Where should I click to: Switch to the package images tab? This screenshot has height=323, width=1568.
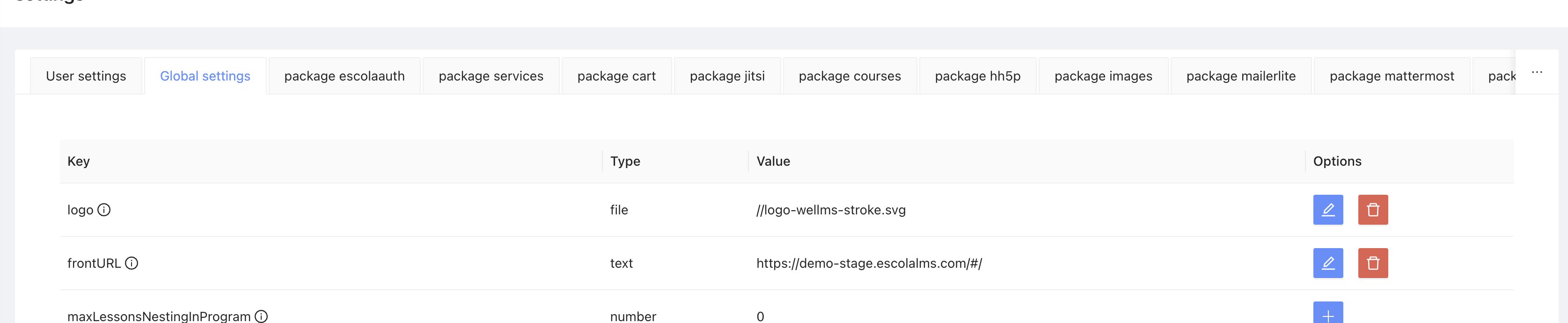tap(1103, 75)
